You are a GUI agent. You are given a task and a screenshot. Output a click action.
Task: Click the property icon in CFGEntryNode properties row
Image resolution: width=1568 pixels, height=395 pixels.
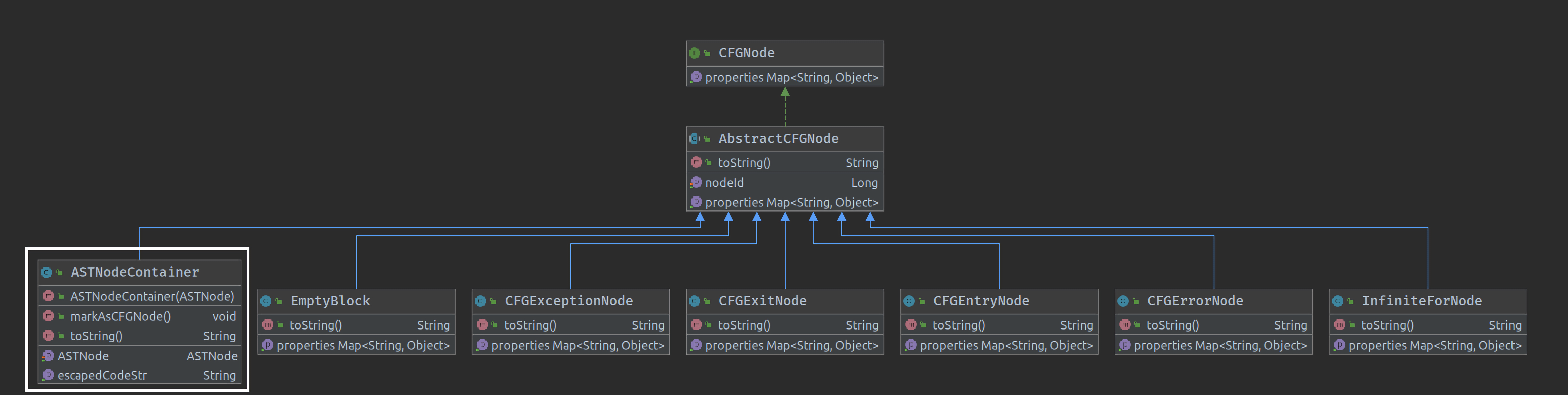(x=910, y=345)
